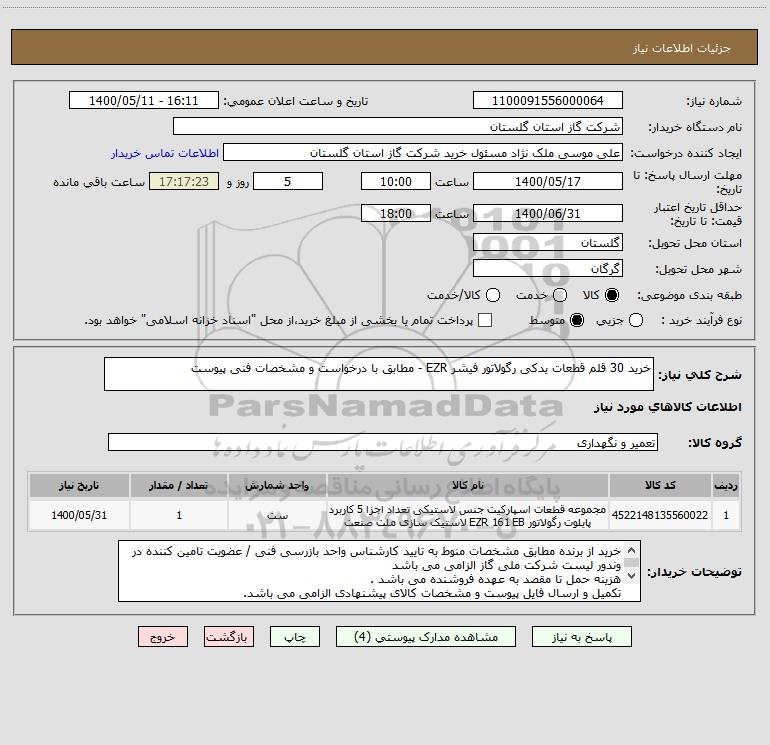Select the خدمت radio button
Image resolution: width=770 pixels, height=745 pixels.
pyautogui.click(x=560, y=295)
